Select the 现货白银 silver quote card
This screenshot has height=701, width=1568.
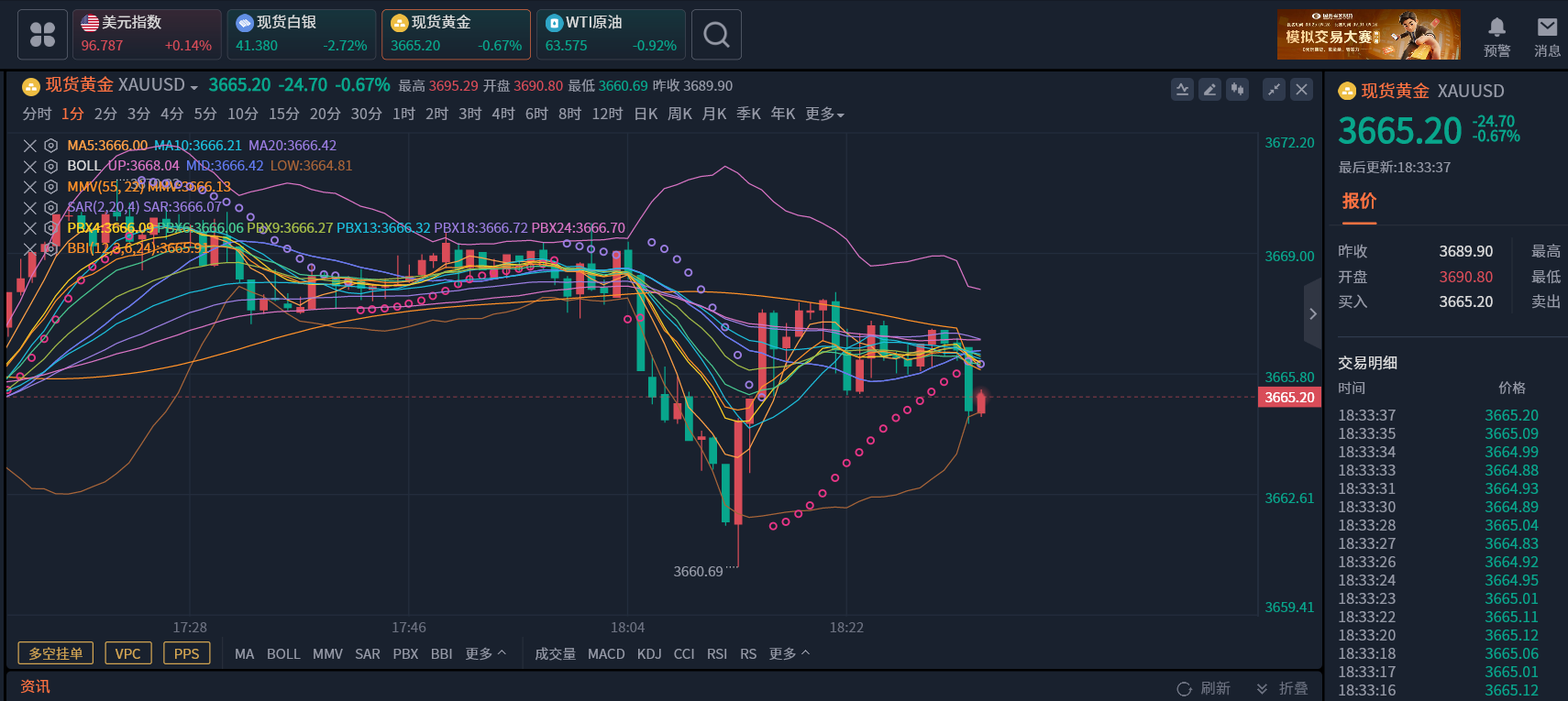point(301,35)
